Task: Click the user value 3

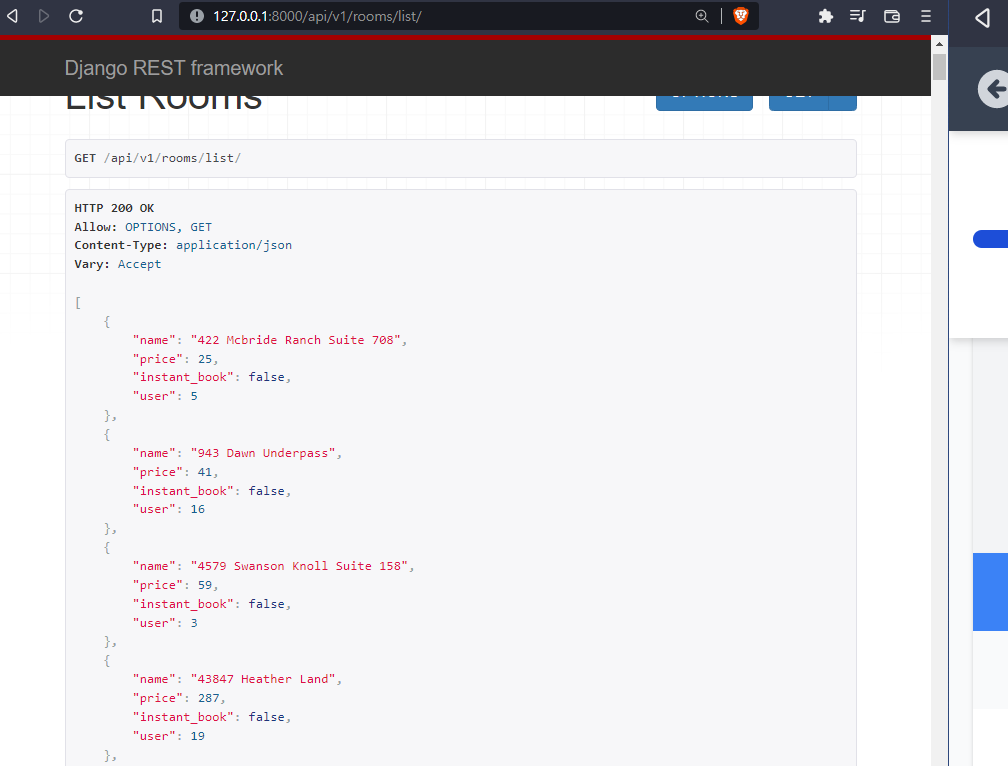Action: pyautogui.click(x=194, y=623)
